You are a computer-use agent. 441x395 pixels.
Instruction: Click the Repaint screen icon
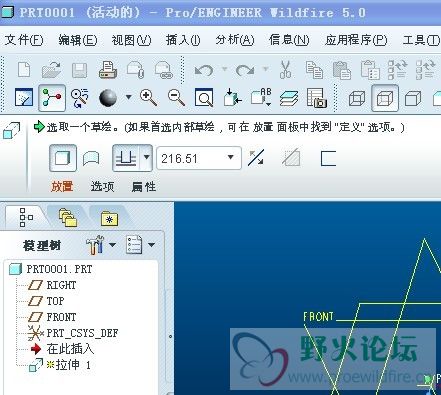[24, 97]
